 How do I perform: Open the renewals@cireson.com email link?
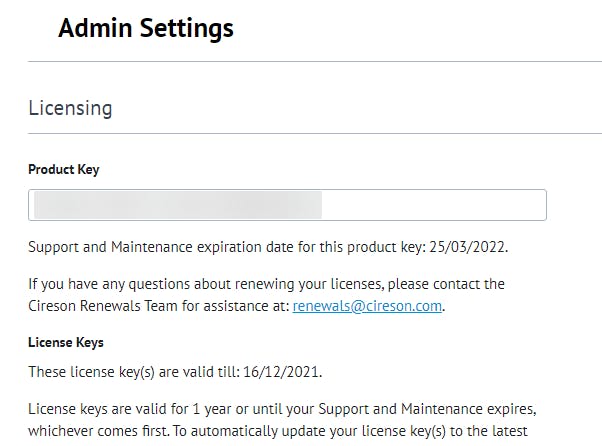(x=367, y=306)
